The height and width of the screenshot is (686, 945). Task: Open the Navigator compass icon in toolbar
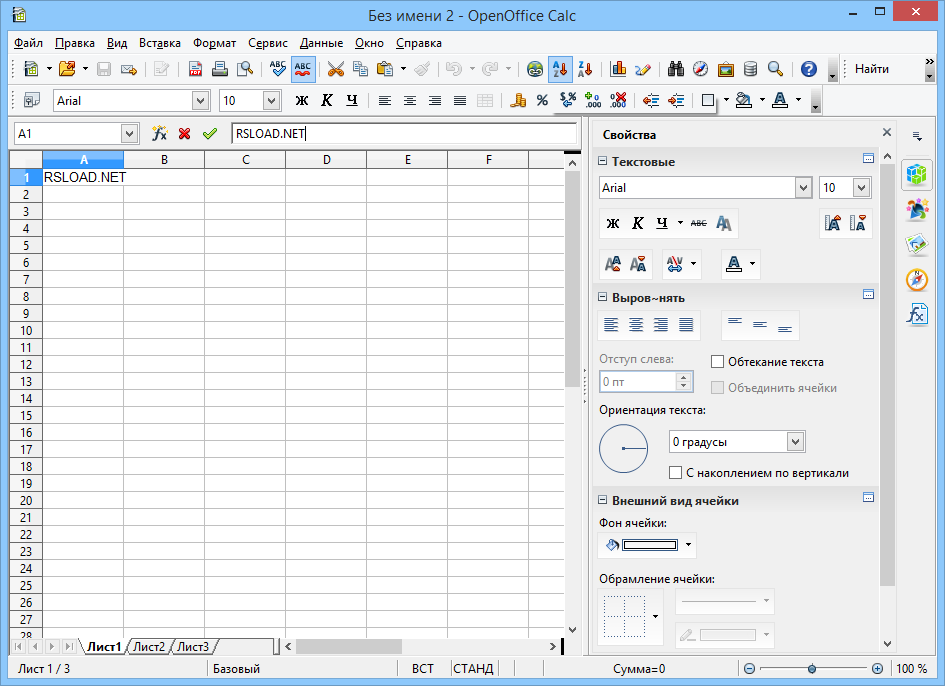click(701, 70)
